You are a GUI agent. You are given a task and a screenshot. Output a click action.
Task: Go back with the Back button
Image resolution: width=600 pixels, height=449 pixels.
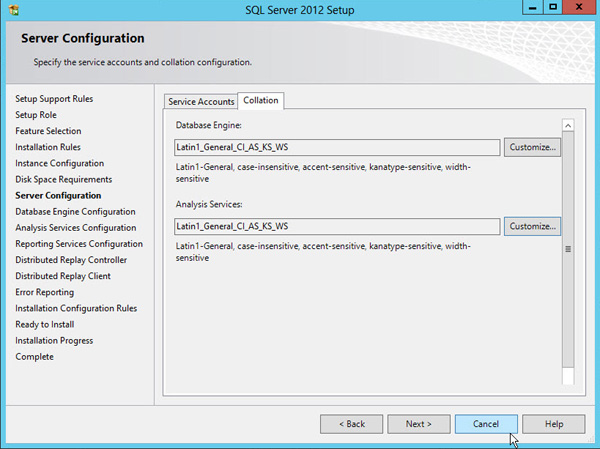(351, 424)
